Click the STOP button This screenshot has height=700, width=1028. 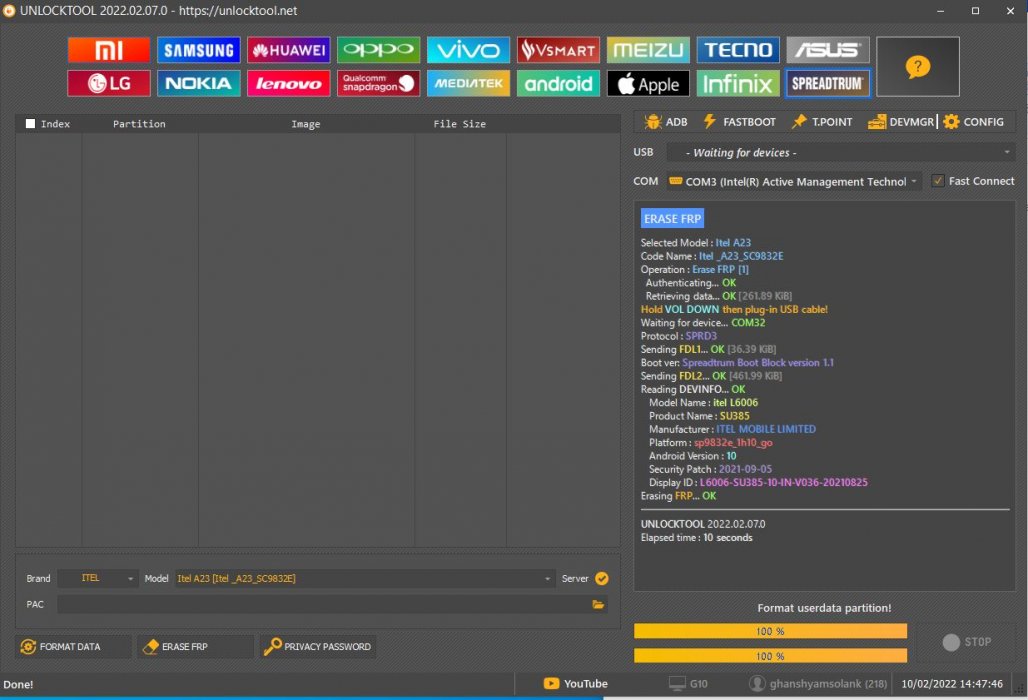coord(966,642)
